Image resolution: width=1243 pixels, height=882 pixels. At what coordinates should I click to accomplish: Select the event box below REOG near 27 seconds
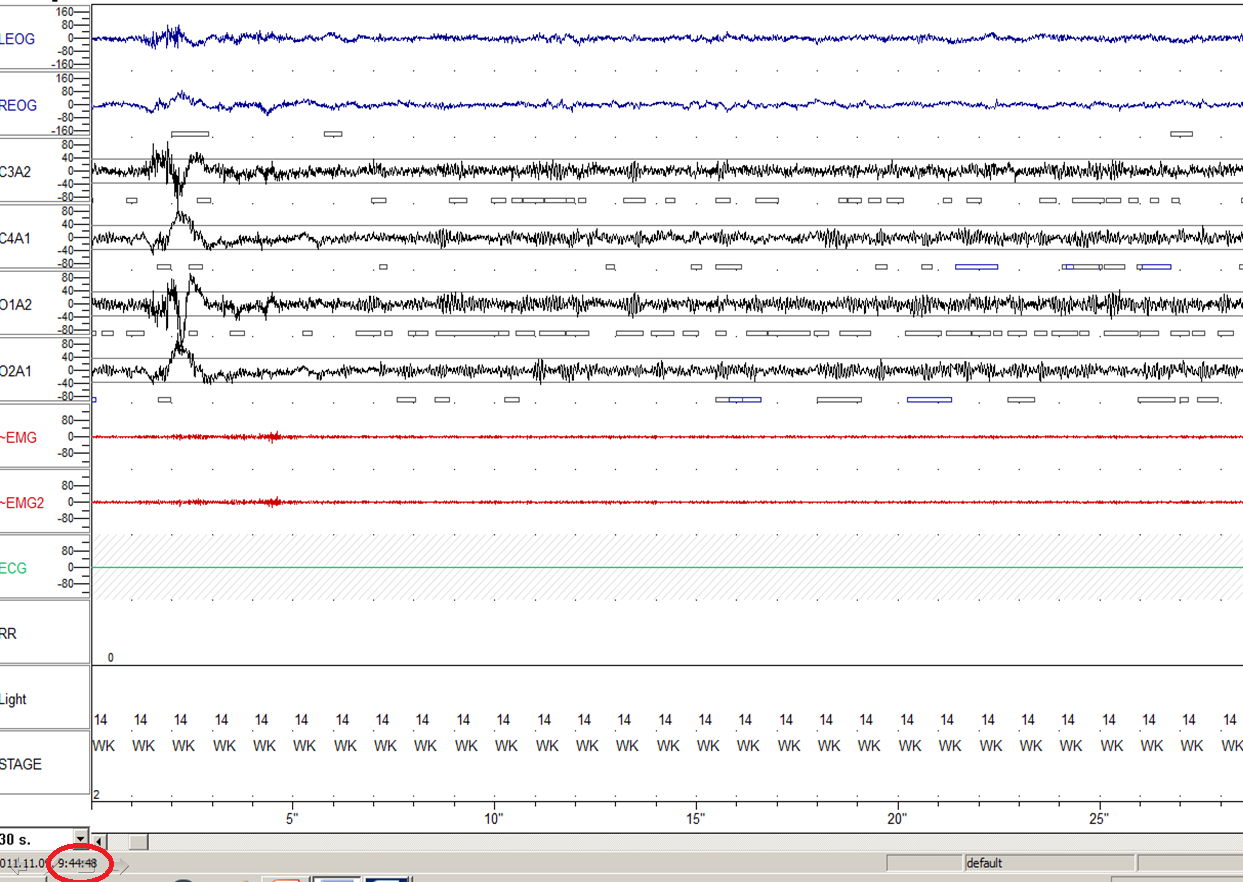tap(1181, 134)
